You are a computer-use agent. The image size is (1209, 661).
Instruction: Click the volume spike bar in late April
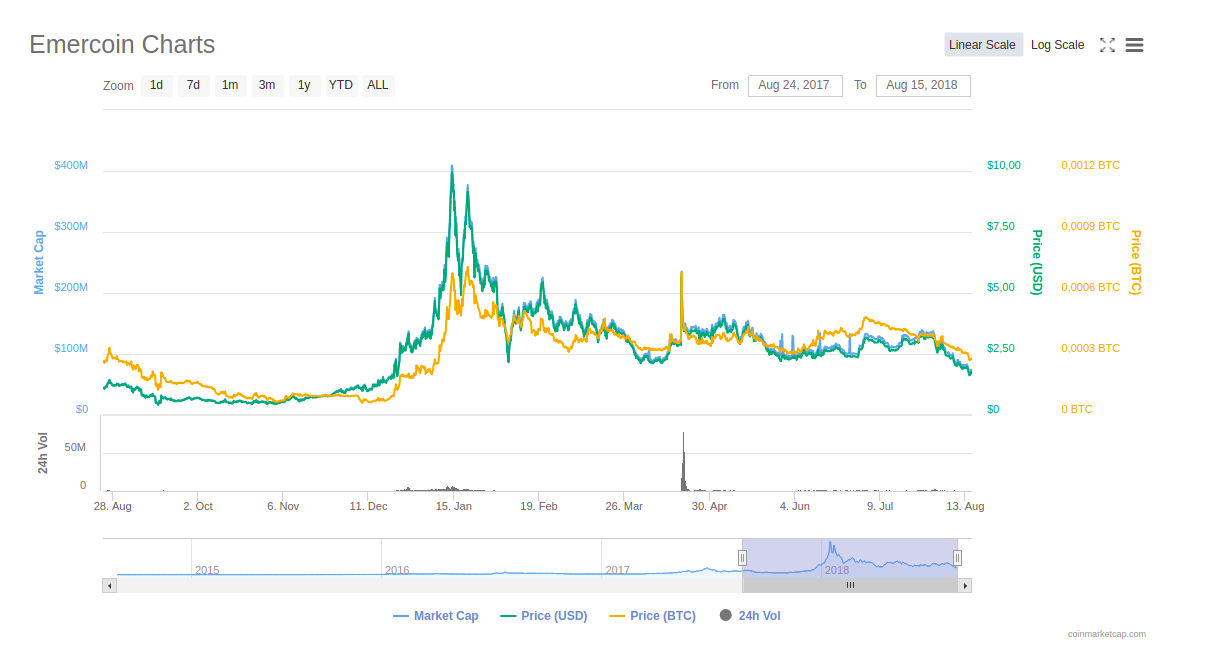tap(684, 462)
